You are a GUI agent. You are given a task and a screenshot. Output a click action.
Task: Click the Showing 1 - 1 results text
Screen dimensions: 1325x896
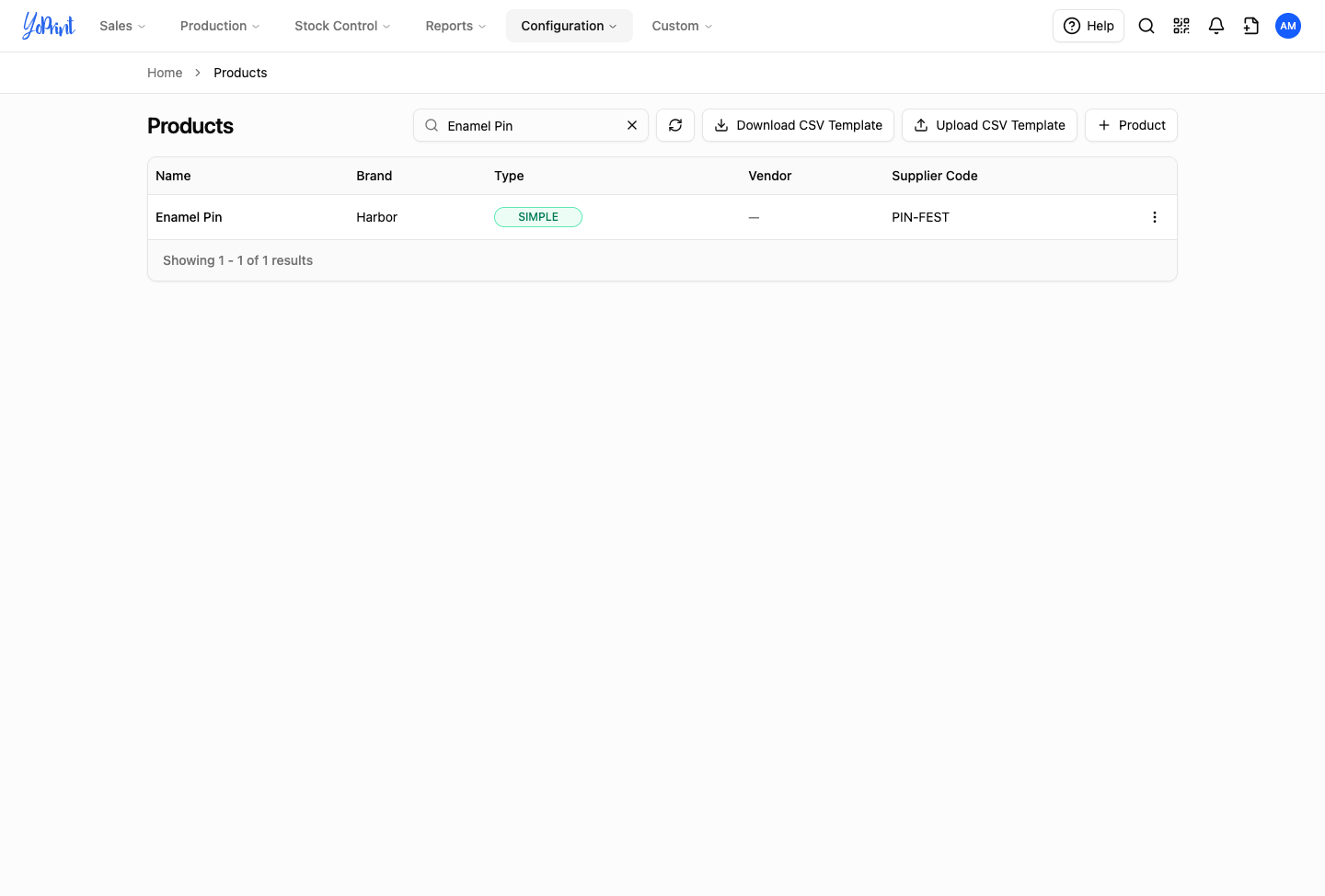(237, 260)
